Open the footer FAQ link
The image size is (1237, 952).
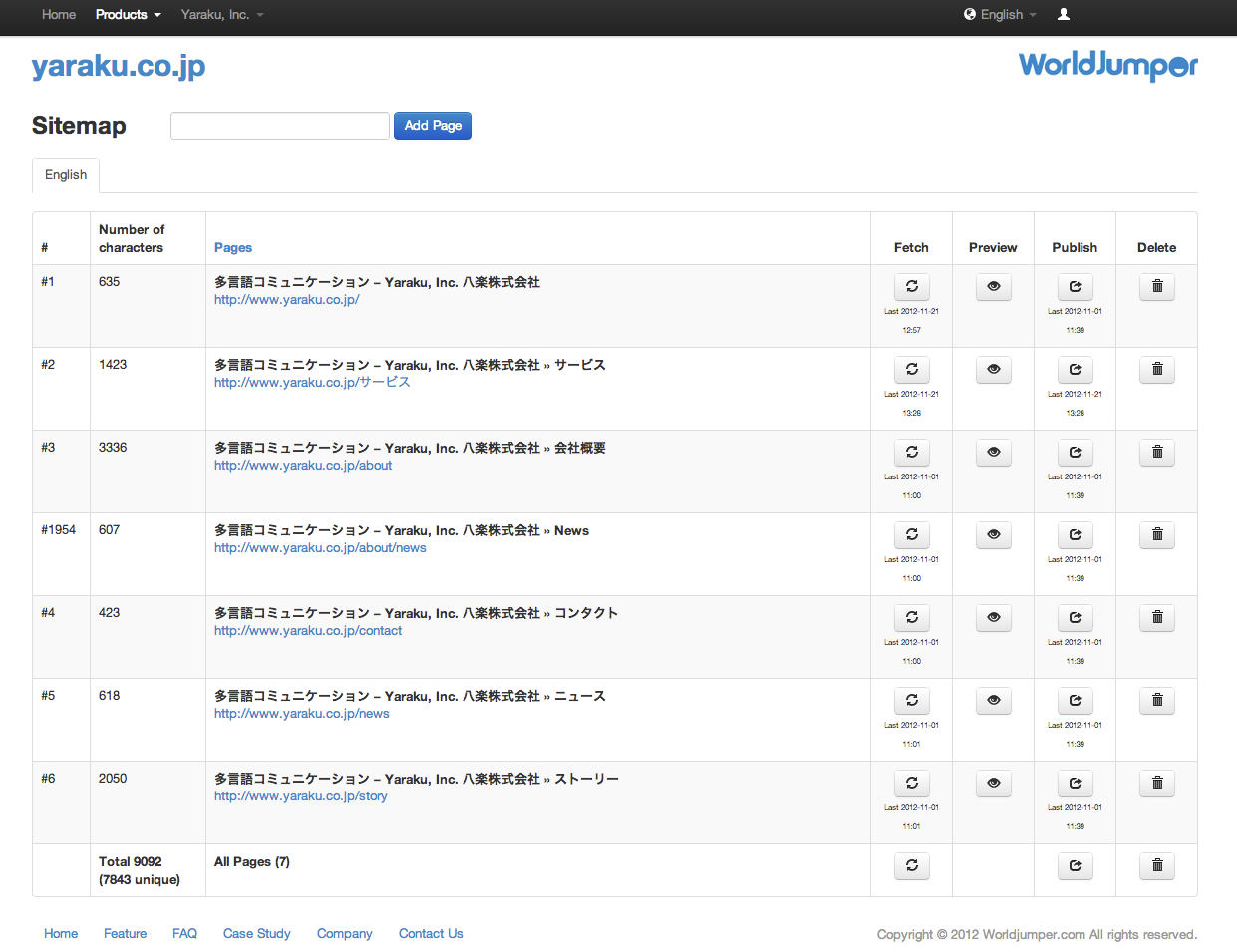pos(184,933)
